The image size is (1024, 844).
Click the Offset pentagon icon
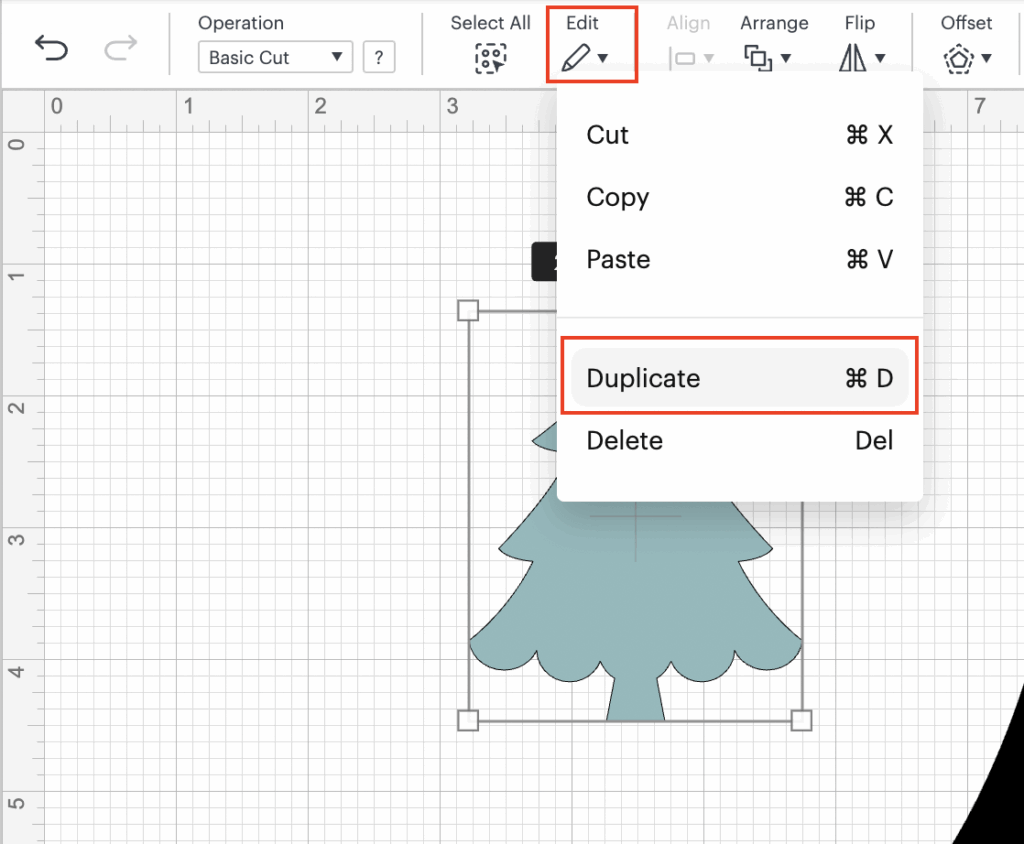958,58
